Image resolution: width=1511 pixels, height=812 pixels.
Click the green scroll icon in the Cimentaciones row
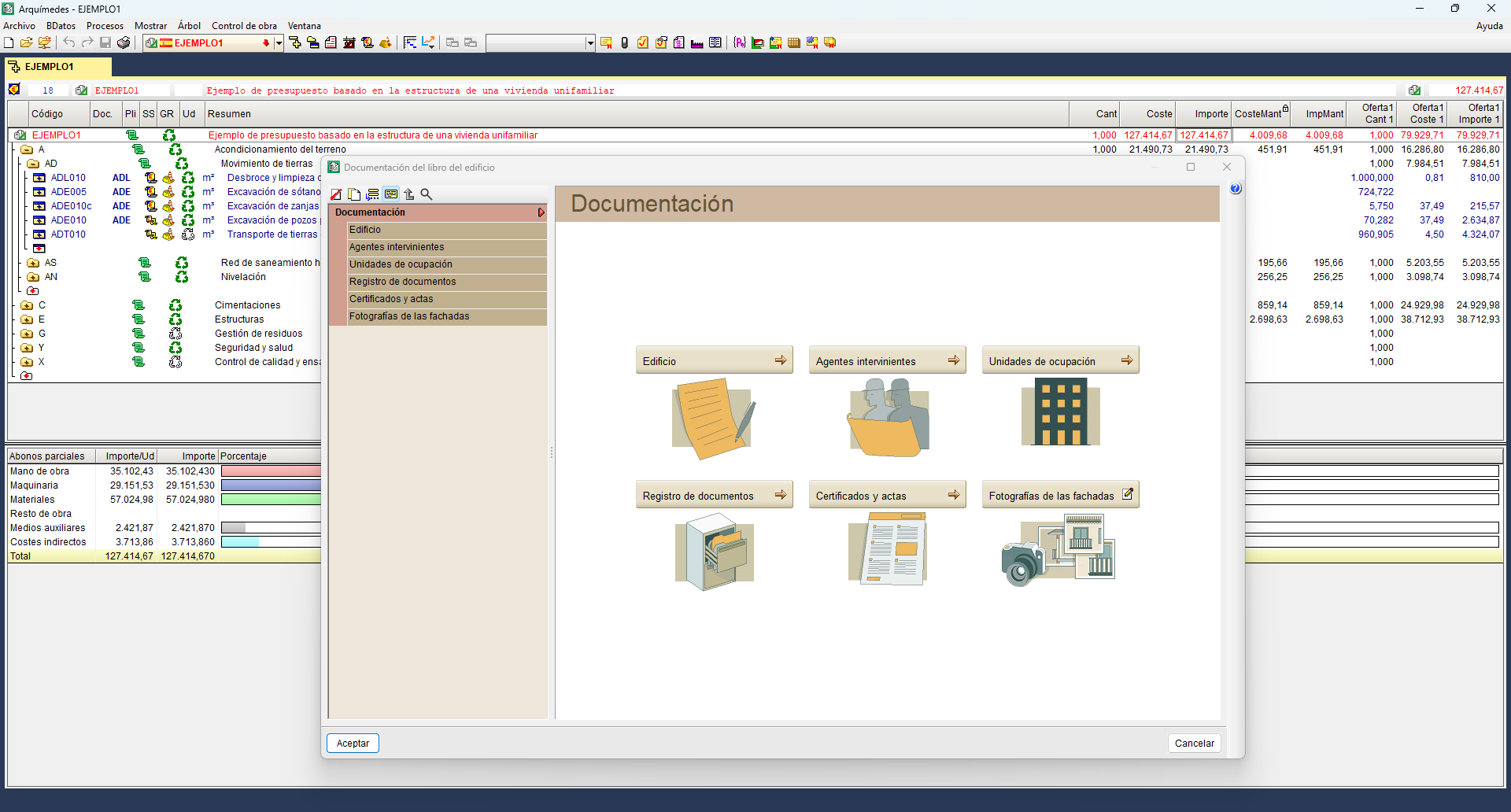pyautogui.click(x=139, y=305)
